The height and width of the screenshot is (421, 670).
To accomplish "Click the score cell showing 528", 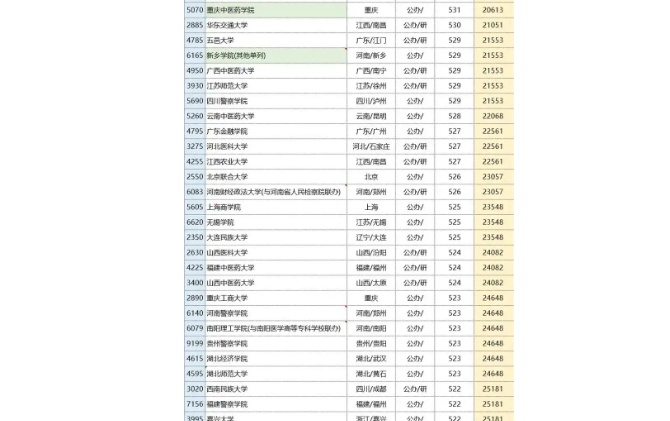I will point(455,116).
